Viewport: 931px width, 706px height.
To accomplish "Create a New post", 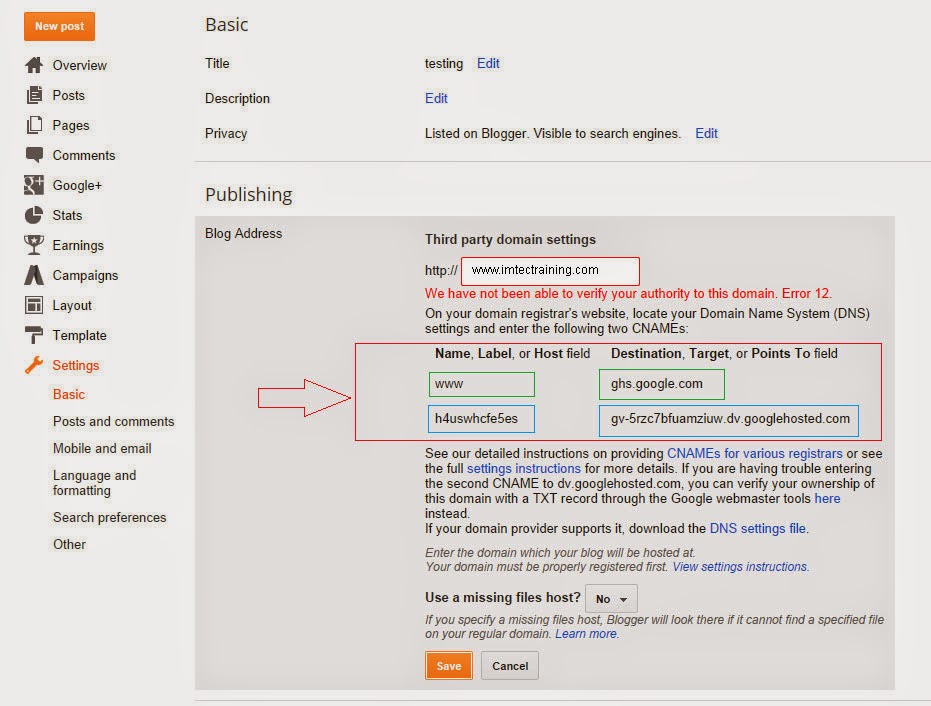I will 59,26.
